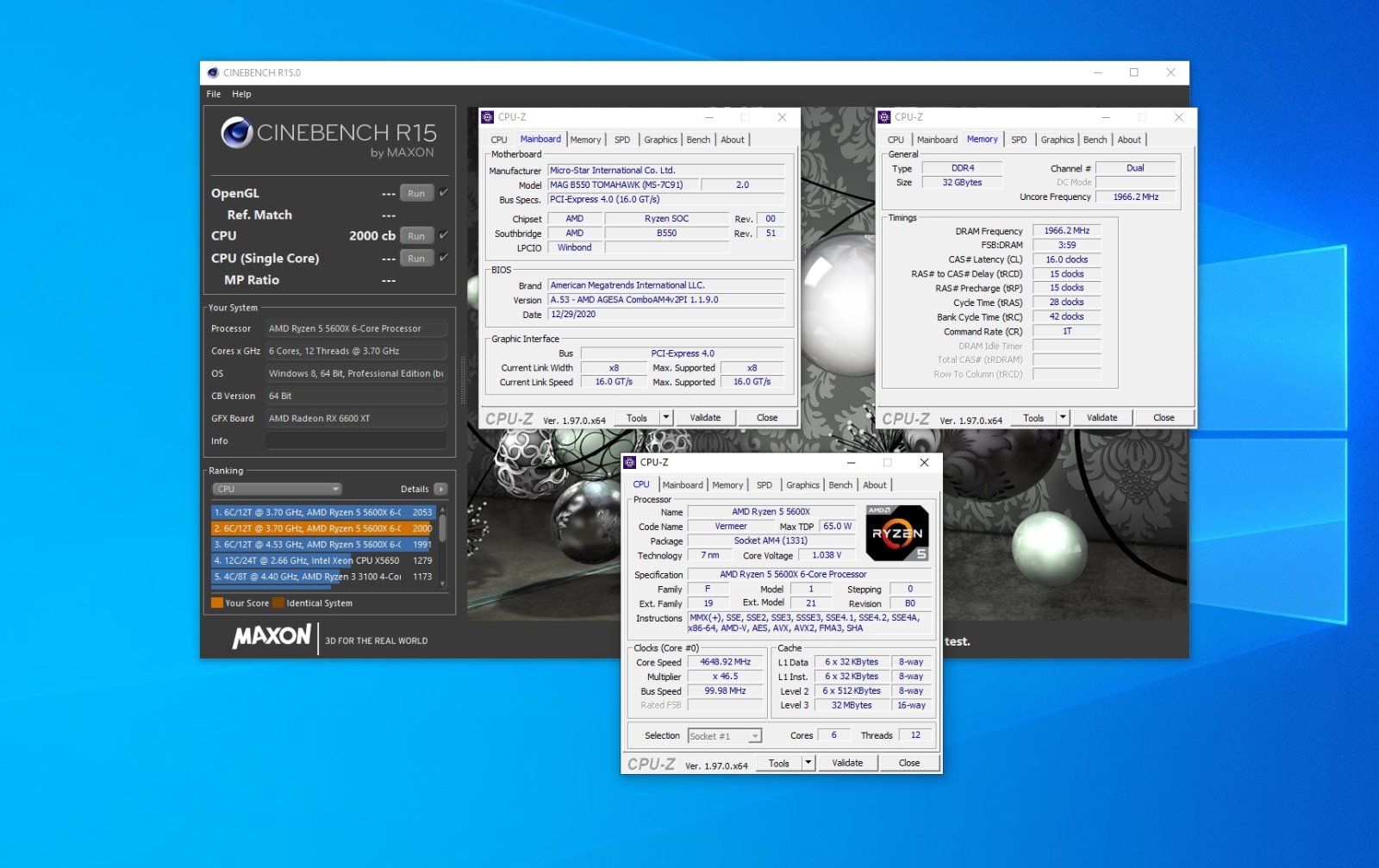
Task: Select Intel Xeon X5650 ranking row
Action: 323,560
